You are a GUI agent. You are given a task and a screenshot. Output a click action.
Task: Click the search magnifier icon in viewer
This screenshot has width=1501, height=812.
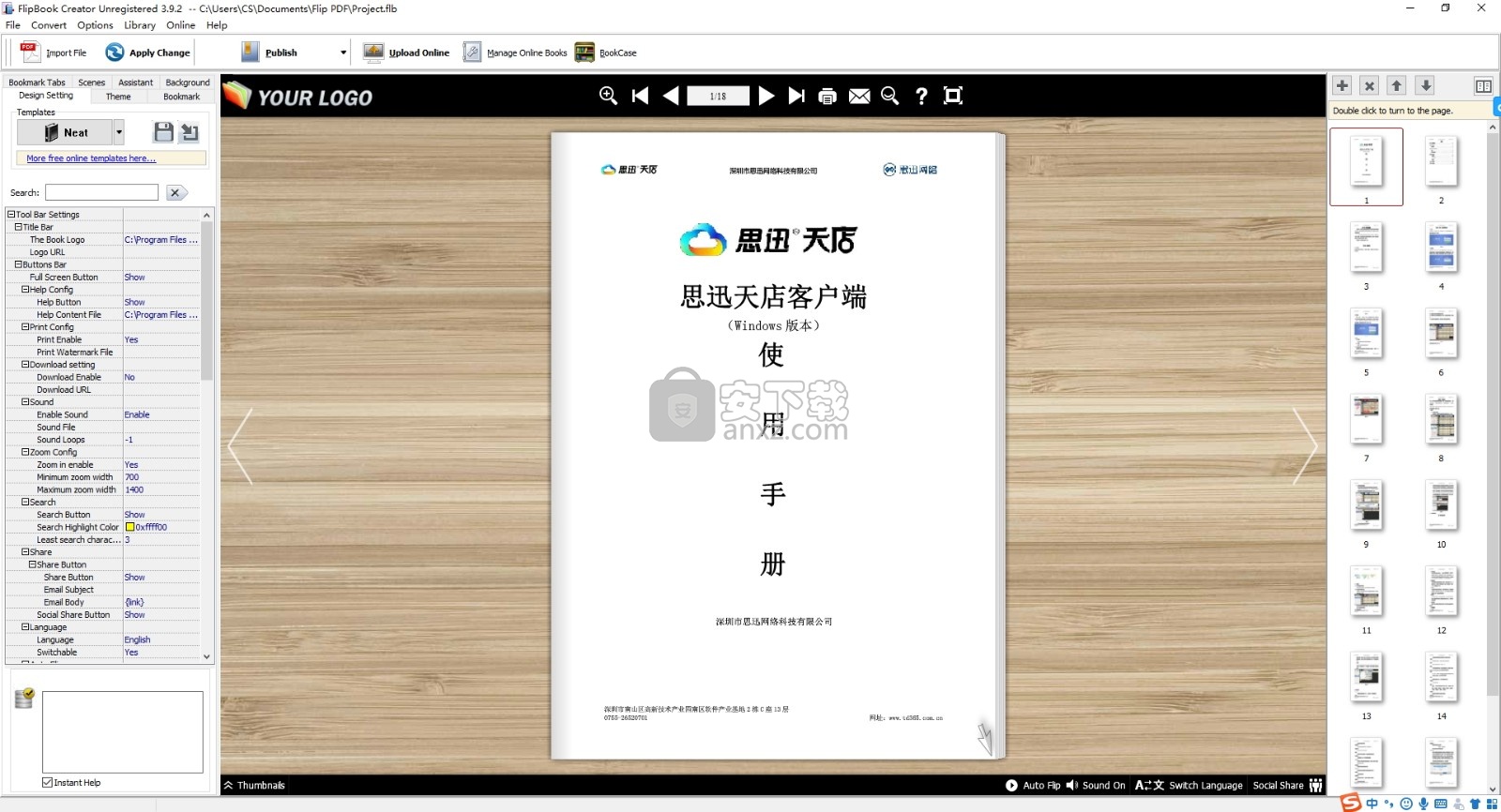(x=890, y=96)
